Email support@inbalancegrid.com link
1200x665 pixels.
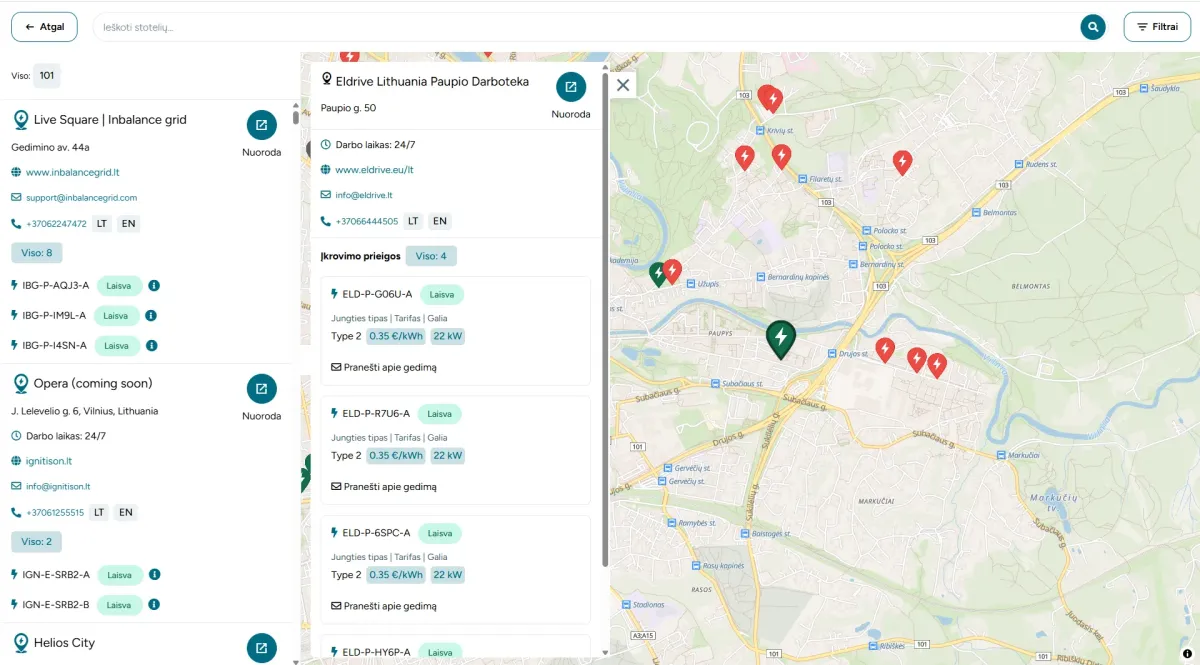[x=81, y=198]
